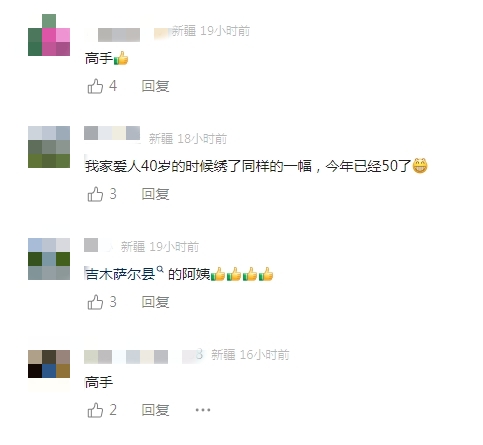Click the search icon next to 吉木萨尔县
This screenshot has height=445, width=483.
coord(160,269)
